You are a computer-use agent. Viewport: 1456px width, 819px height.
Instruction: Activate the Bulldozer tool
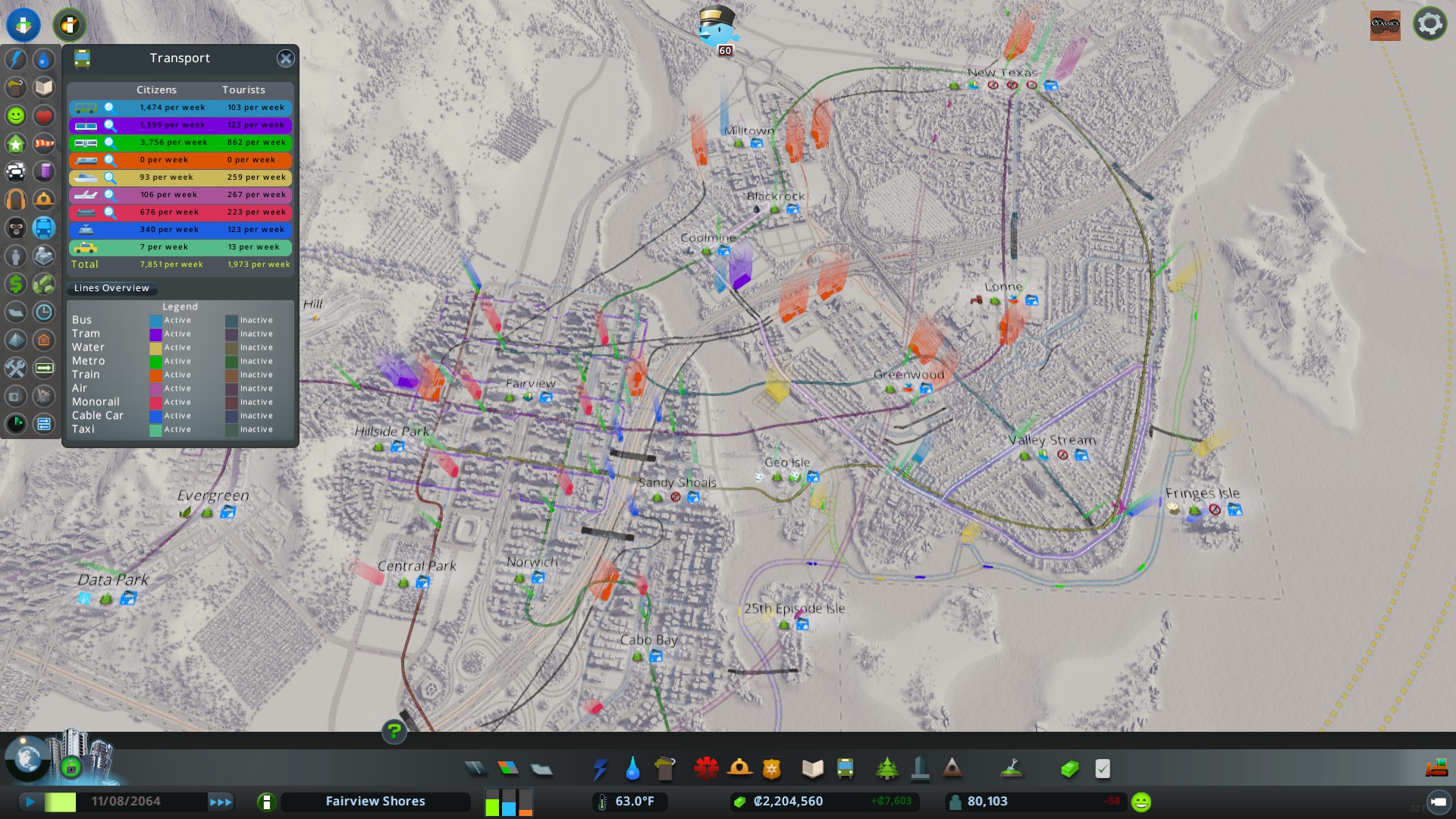point(1436,769)
